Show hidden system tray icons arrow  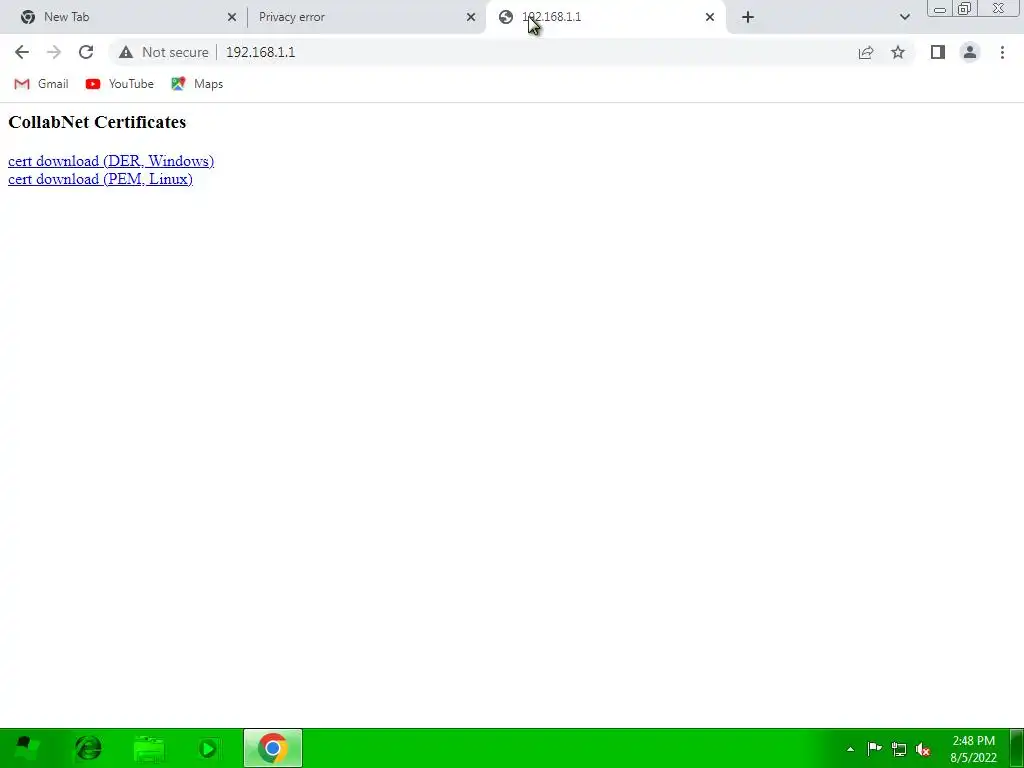[x=850, y=749]
